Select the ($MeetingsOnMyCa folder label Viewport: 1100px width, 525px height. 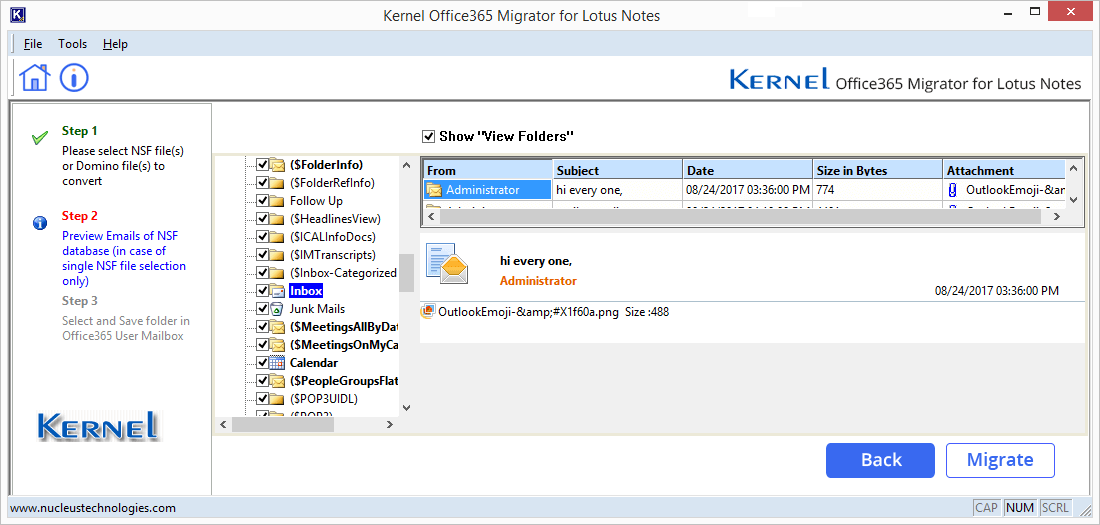[x=344, y=345]
